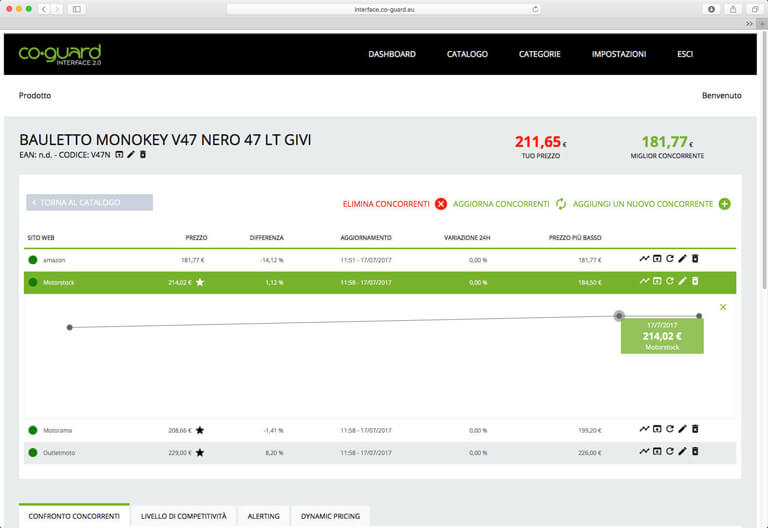Open amazon competitor page in new window

657,259
